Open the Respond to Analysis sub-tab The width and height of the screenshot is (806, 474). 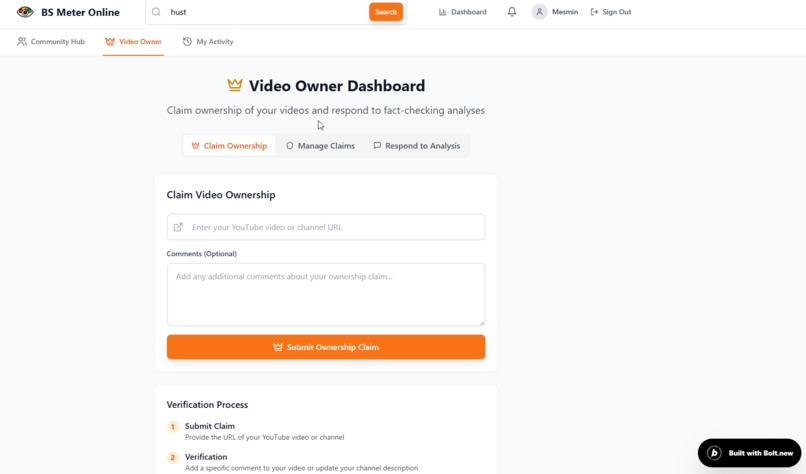click(417, 146)
